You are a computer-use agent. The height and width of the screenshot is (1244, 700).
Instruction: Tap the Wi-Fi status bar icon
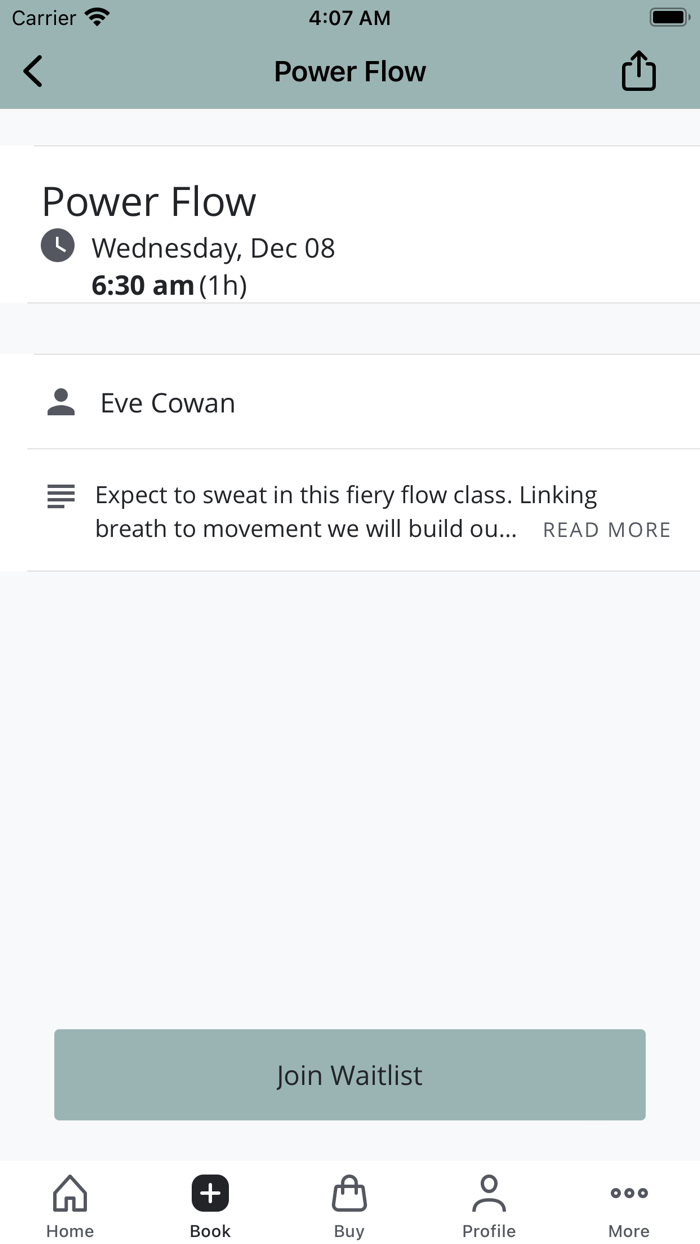coord(97,17)
